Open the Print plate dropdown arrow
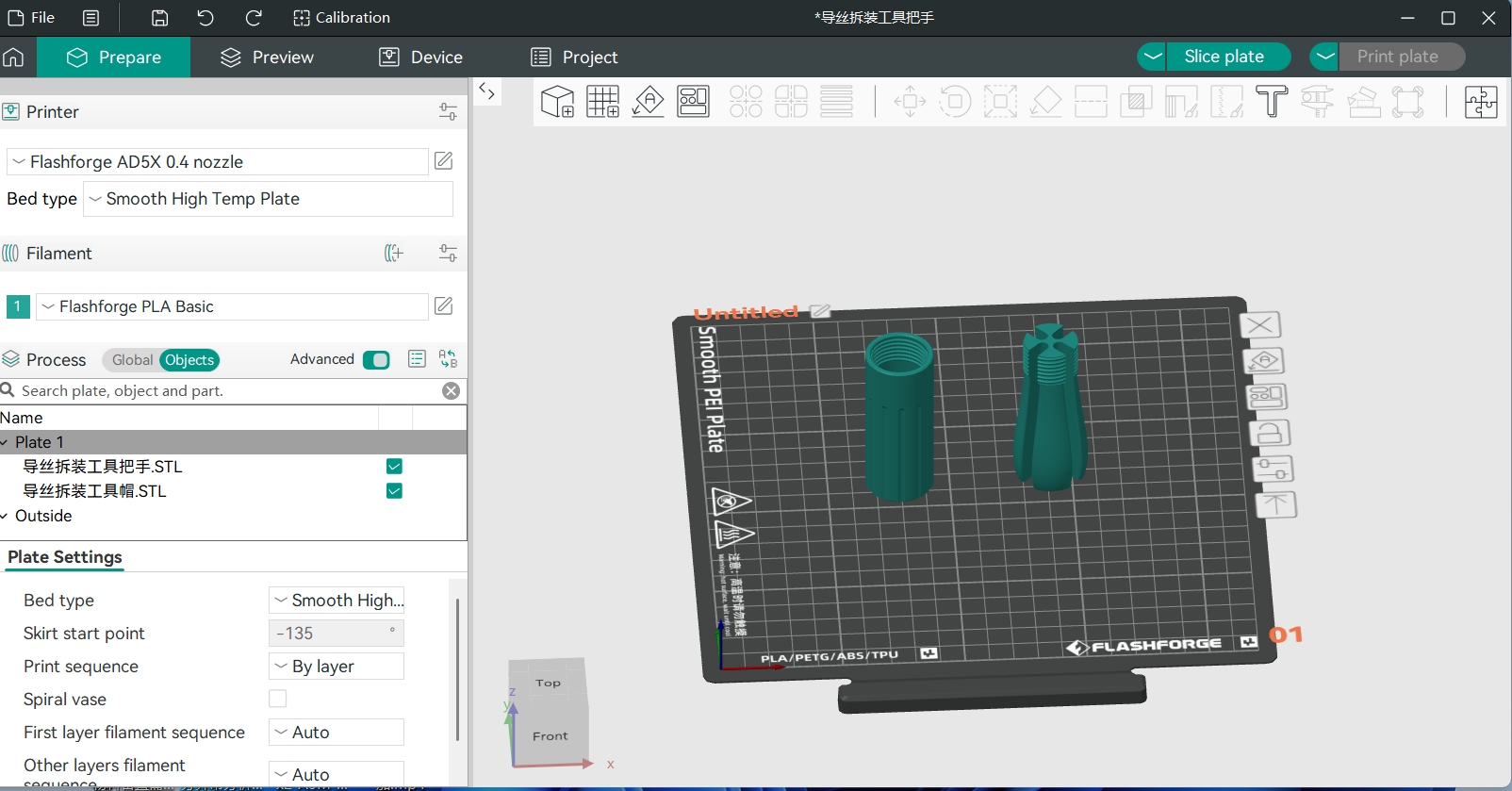Viewport: 1512px width, 791px height. (1324, 57)
